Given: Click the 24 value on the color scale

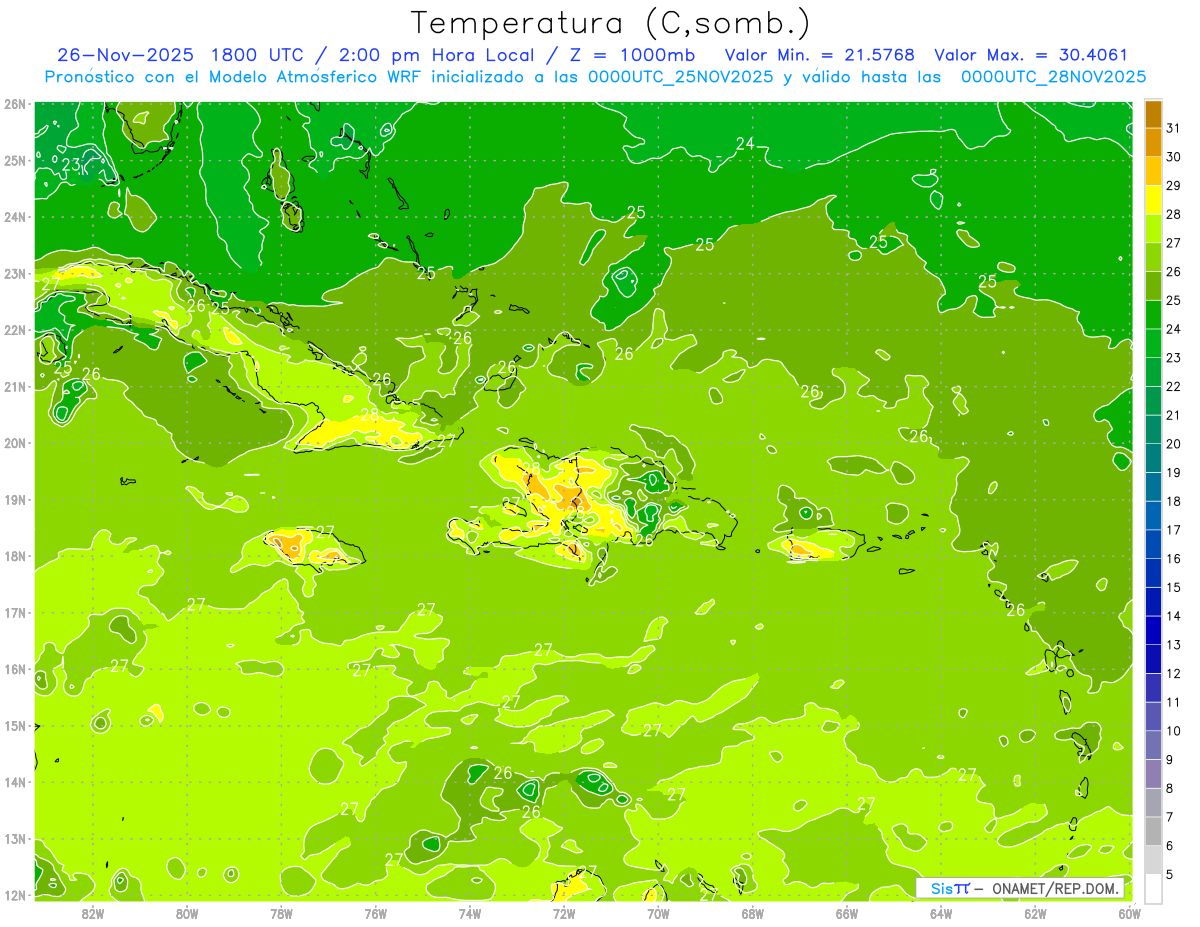Looking at the screenshot, I should pyautogui.click(x=1174, y=329).
